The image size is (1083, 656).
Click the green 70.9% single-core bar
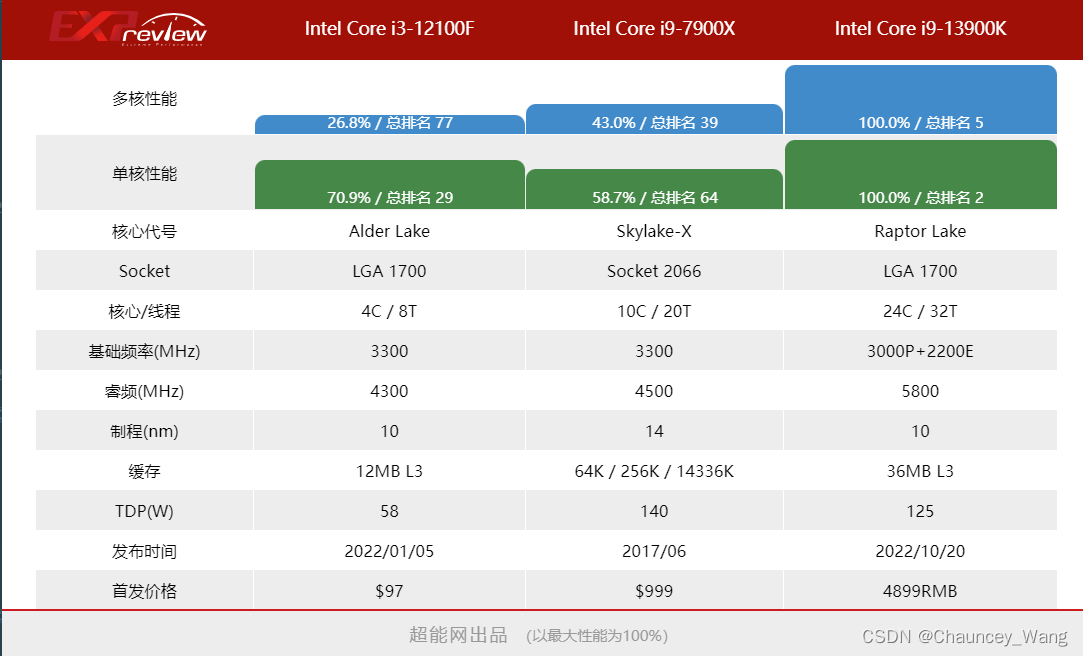click(390, 184)
